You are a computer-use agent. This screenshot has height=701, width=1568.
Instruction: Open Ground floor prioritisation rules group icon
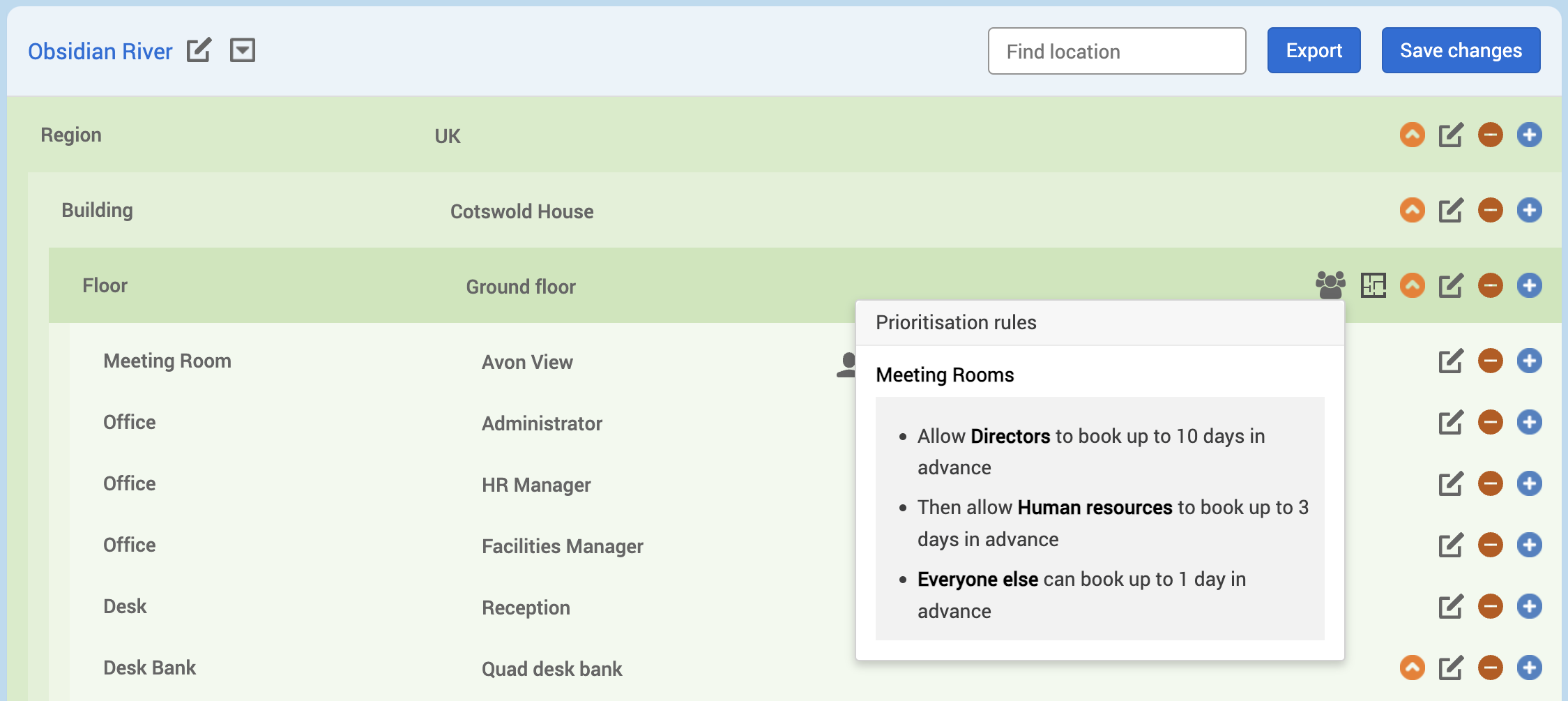tap(1330, 285)
